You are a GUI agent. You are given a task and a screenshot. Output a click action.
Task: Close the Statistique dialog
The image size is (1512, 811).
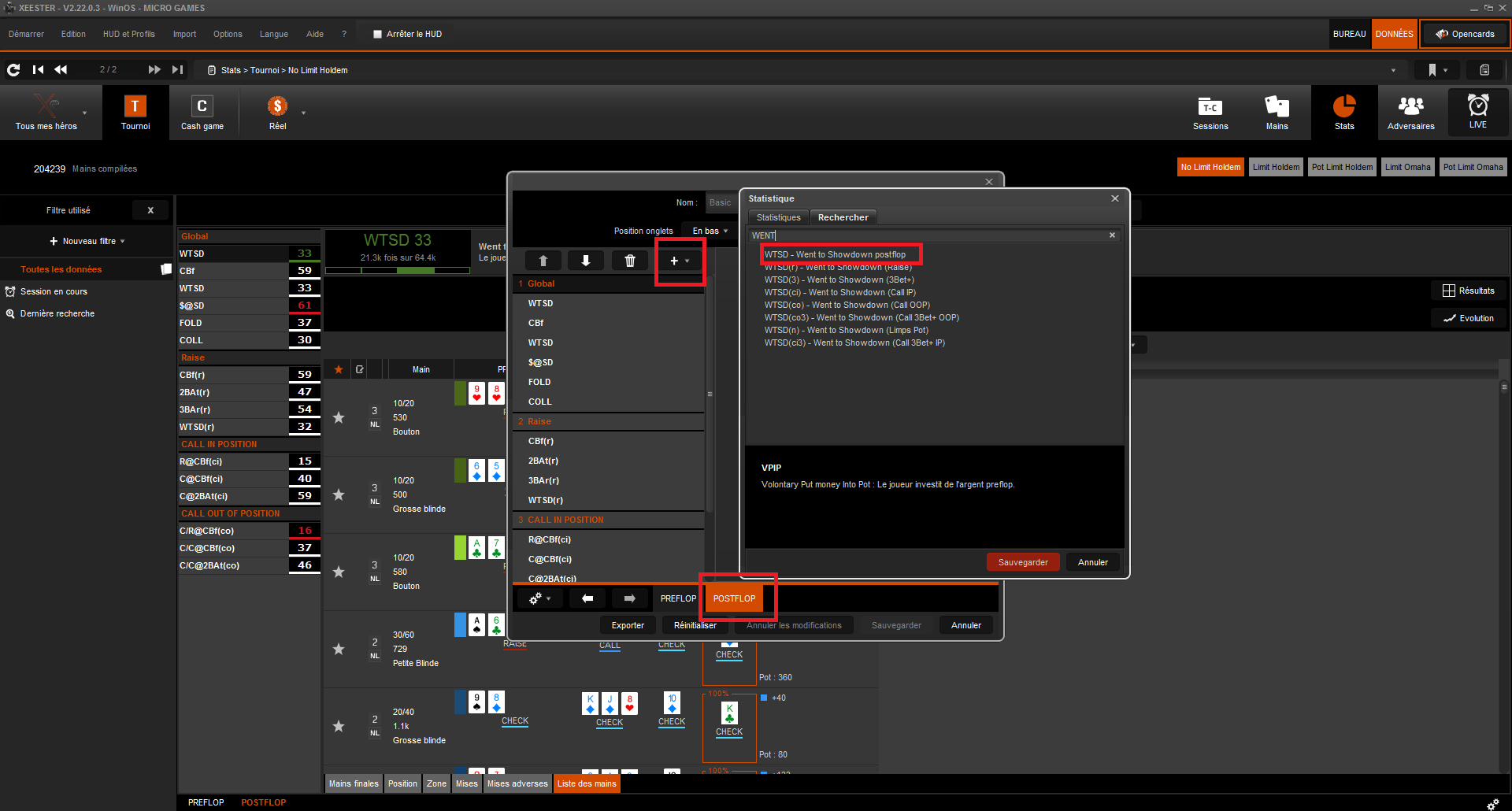[x=1114, y=198]
